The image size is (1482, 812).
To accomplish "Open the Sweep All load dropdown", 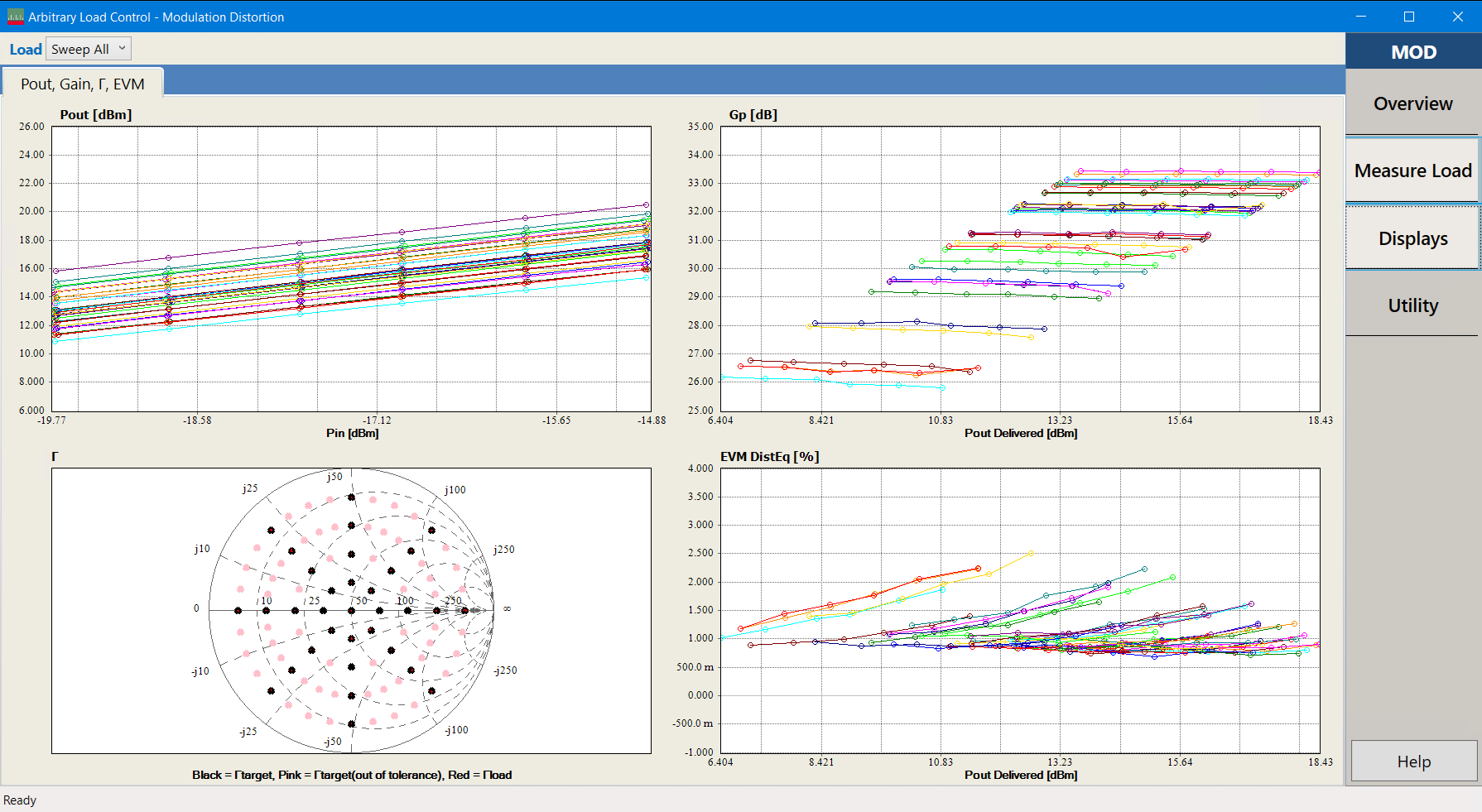I will 89,49.
